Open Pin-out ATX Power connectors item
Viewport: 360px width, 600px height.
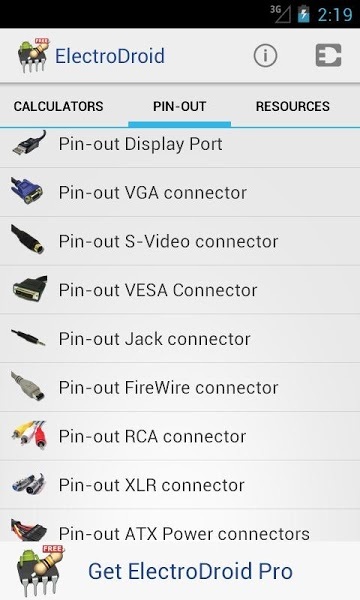180,526
